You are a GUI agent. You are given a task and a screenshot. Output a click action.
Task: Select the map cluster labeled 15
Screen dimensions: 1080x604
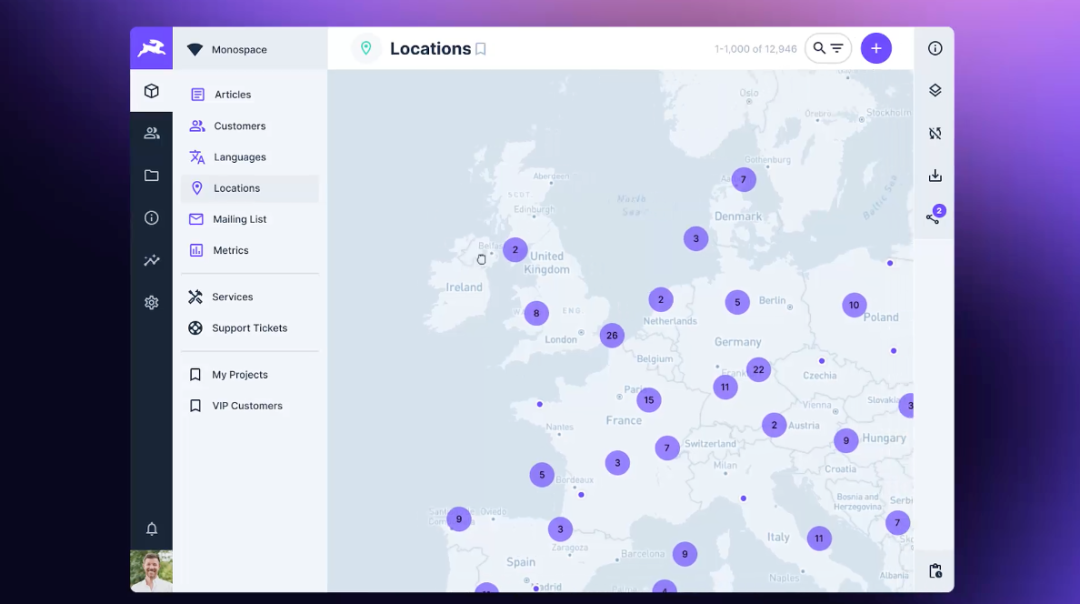tap(649, 400)
